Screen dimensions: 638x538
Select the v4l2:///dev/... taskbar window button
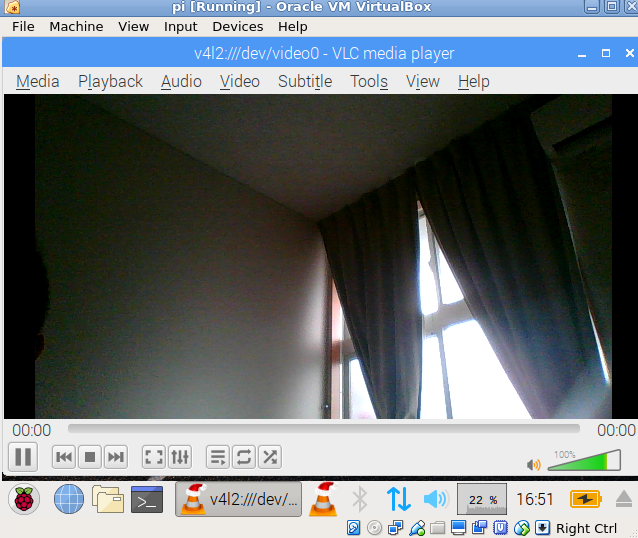238,499
